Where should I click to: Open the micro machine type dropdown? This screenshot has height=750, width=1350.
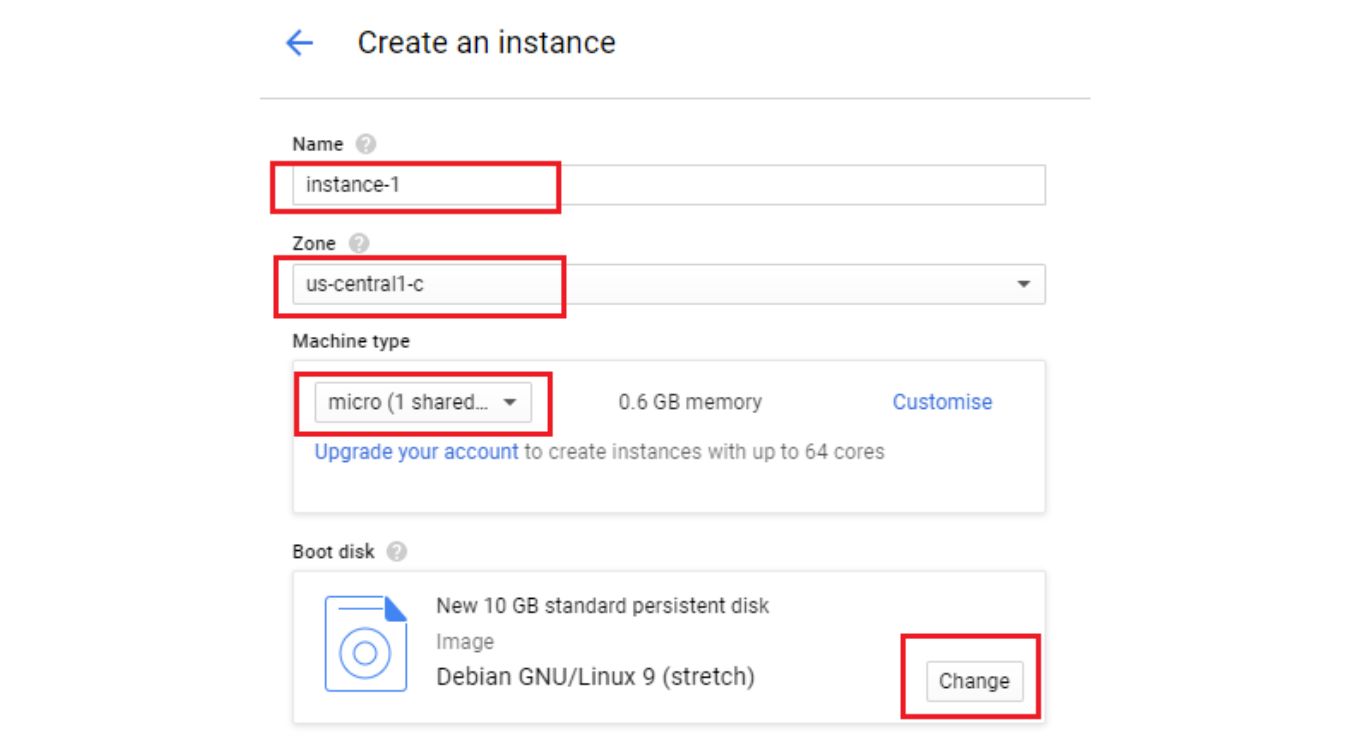pyautogui.click(x=423, y=402)
